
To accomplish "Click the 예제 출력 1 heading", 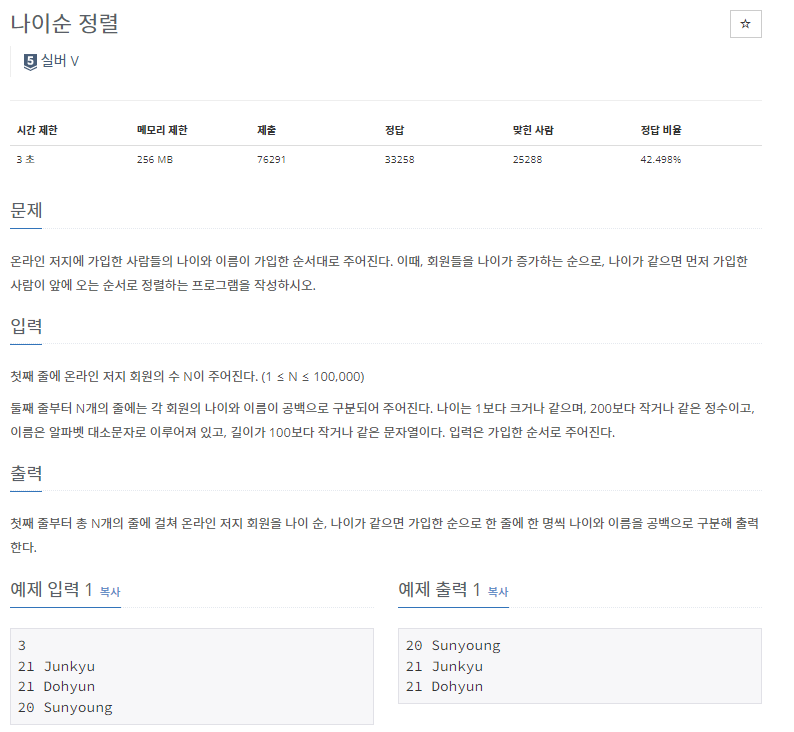I will pos(439,589).
